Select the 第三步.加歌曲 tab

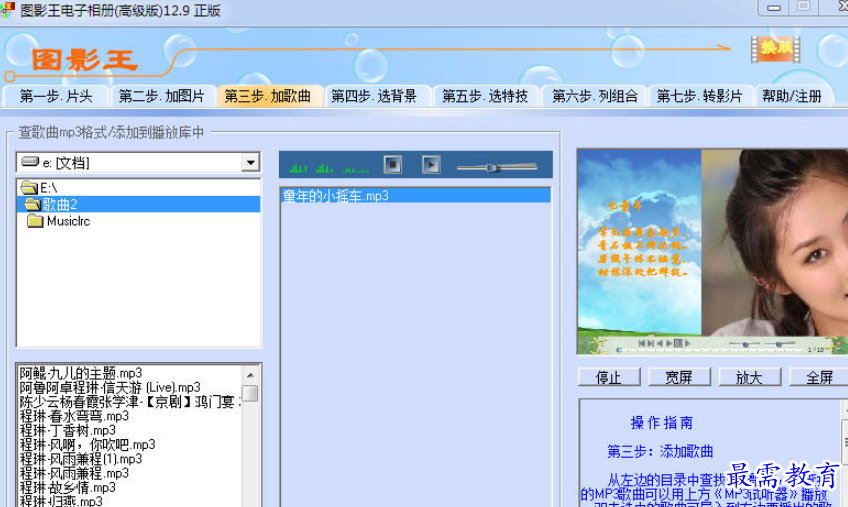268,96
